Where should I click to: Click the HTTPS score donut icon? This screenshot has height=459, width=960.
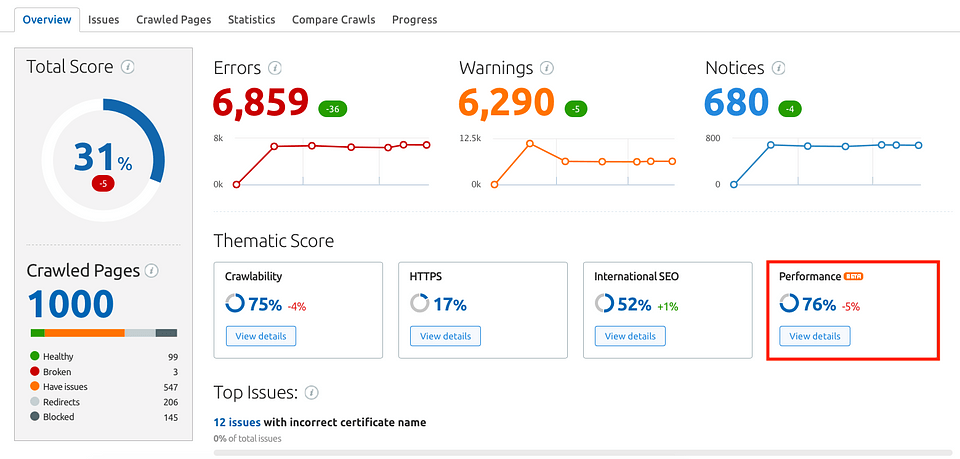[x=419, y=304]
